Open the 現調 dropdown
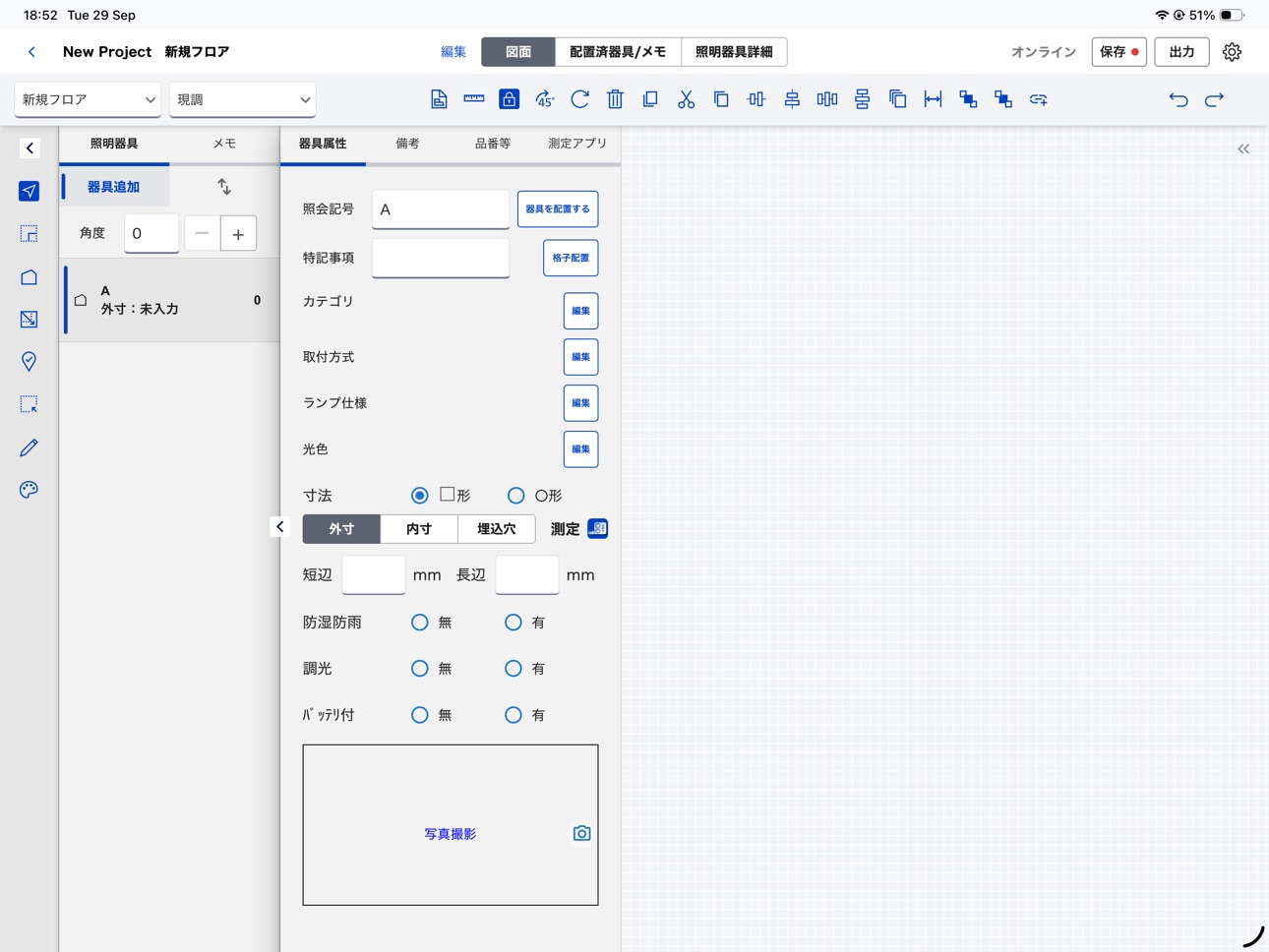 tap(242, 99)
